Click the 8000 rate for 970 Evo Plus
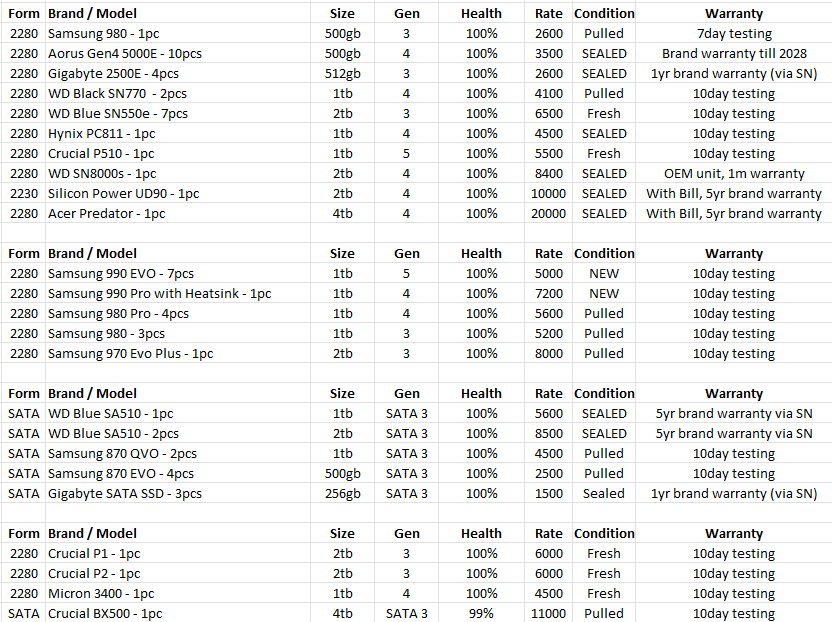 [548, 353]
